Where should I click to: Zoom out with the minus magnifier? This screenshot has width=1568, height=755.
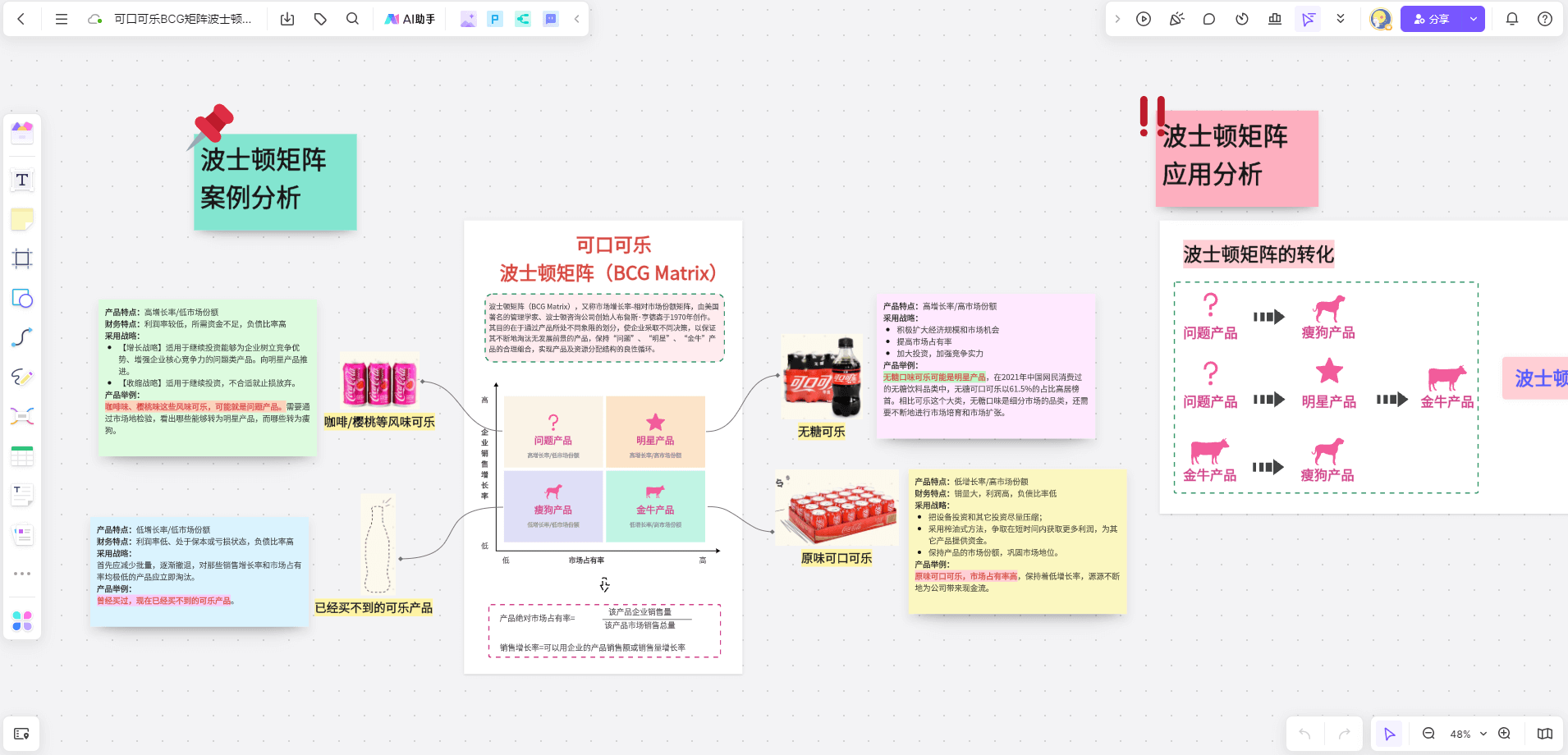(x=1428, y=734)
